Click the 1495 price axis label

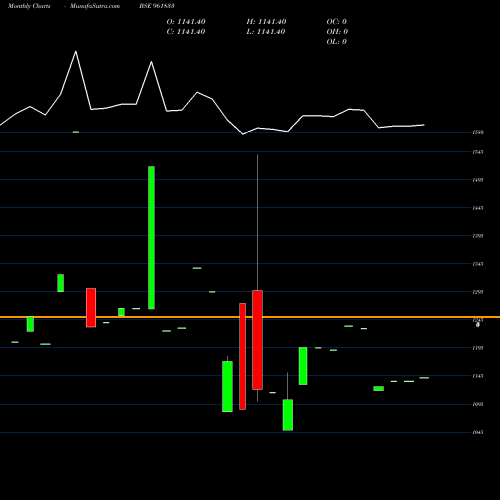point(478,180)
